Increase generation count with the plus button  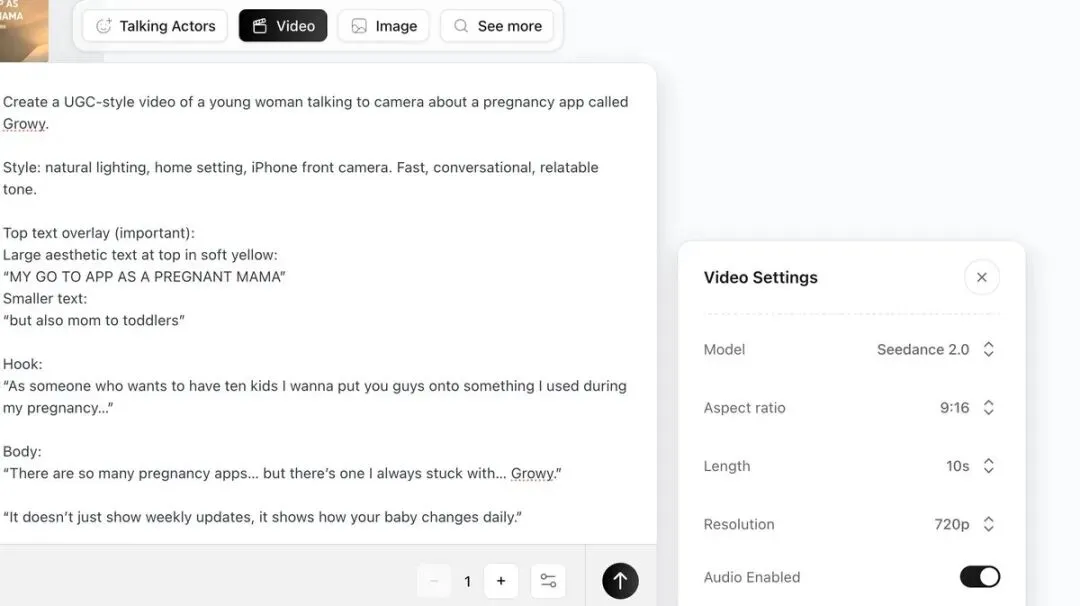(x=501, y=581)
